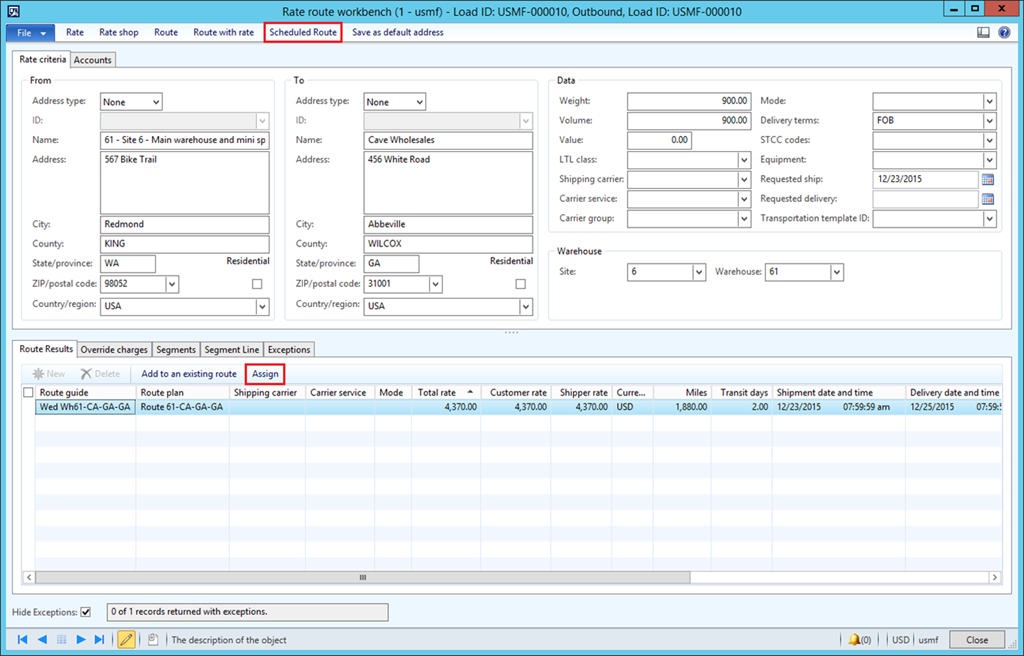
Task: Expand the Warehouse dropdown showing 61
Action: coord(836,272)
